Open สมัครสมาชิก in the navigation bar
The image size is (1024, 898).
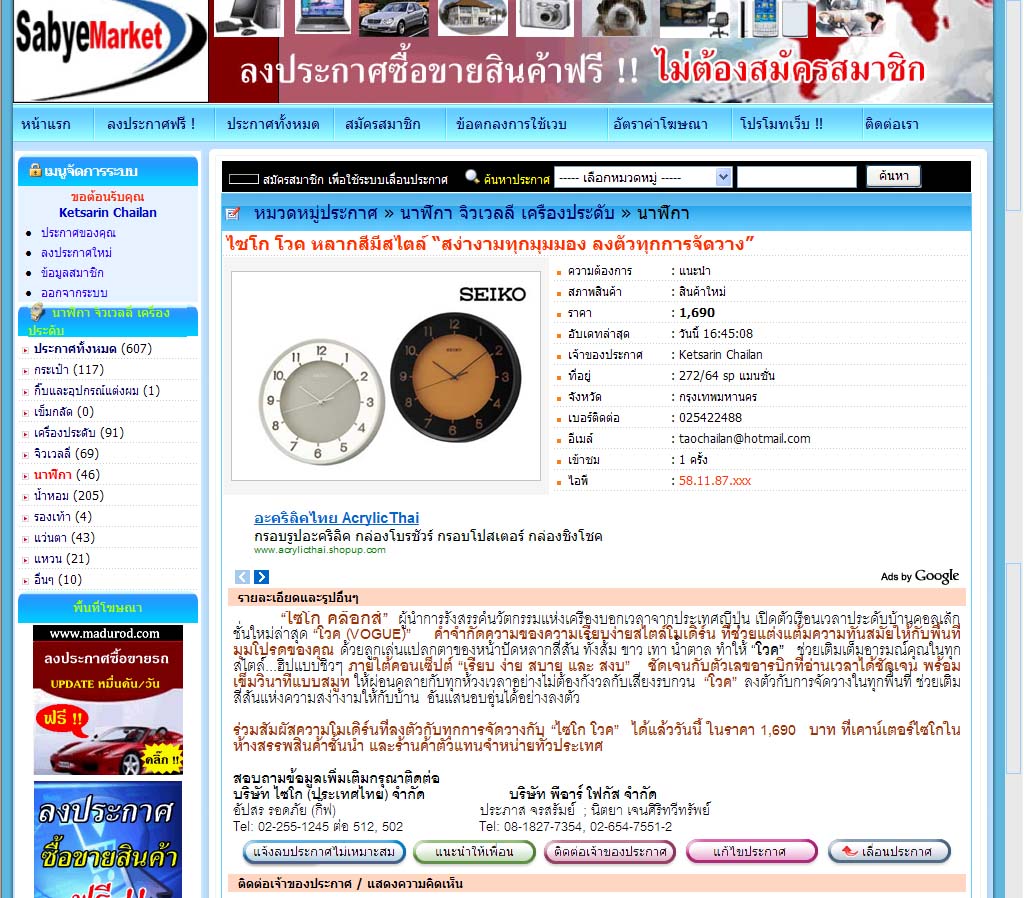383,124
